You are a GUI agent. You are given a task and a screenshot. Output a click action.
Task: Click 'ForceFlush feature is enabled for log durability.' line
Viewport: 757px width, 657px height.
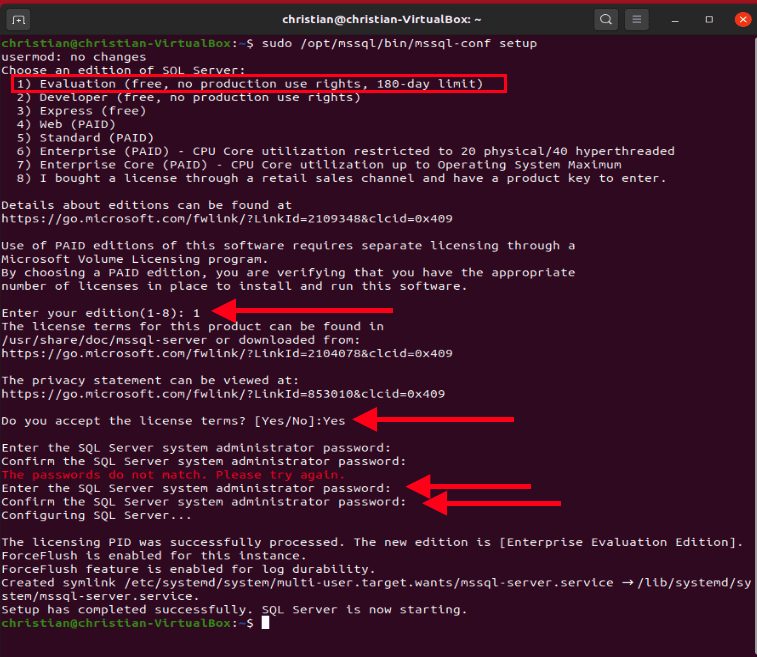click(x=188, y=570)
